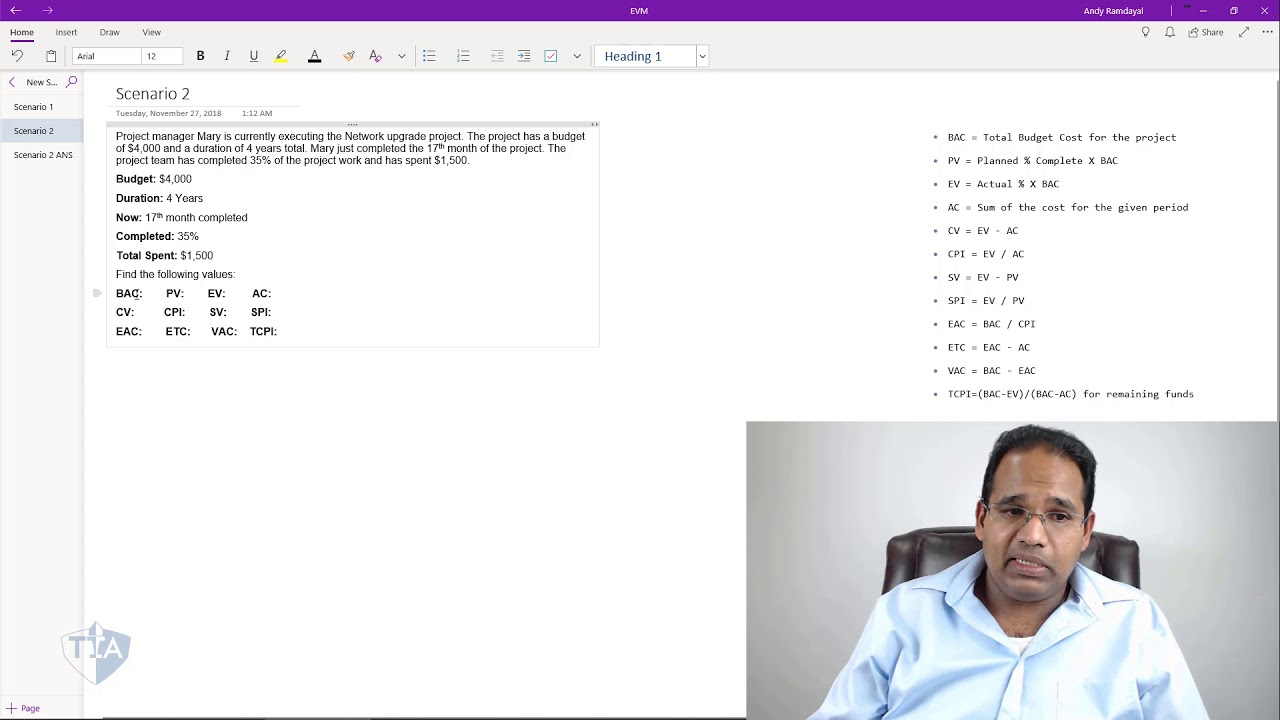This screenshot has width=1280, height=720.
Task: Switch to the View tab
Action: 151,32
